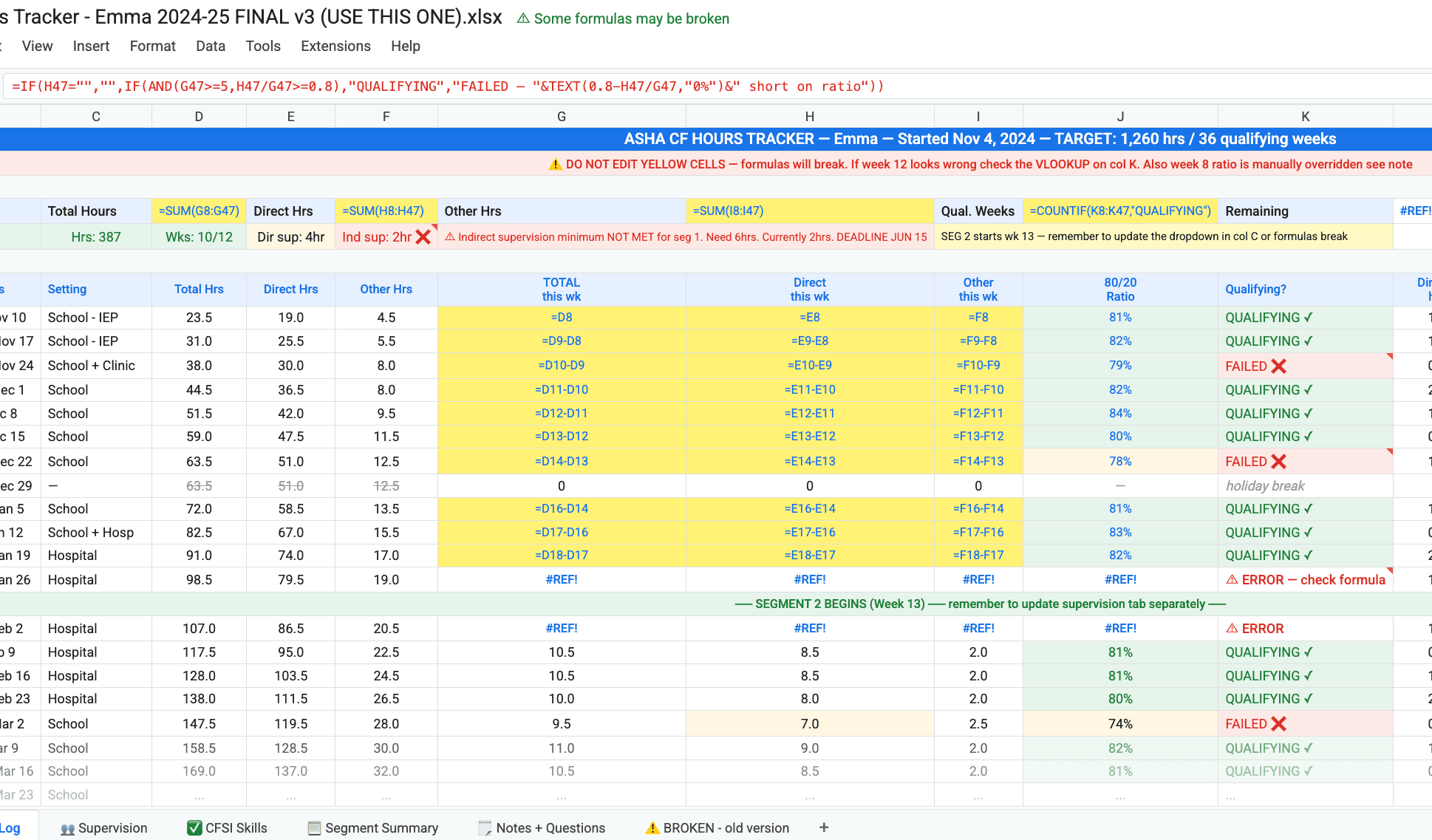Viewport: 1432px width, 840px height.
Task: Open the View menu
Action: point(37,46)
